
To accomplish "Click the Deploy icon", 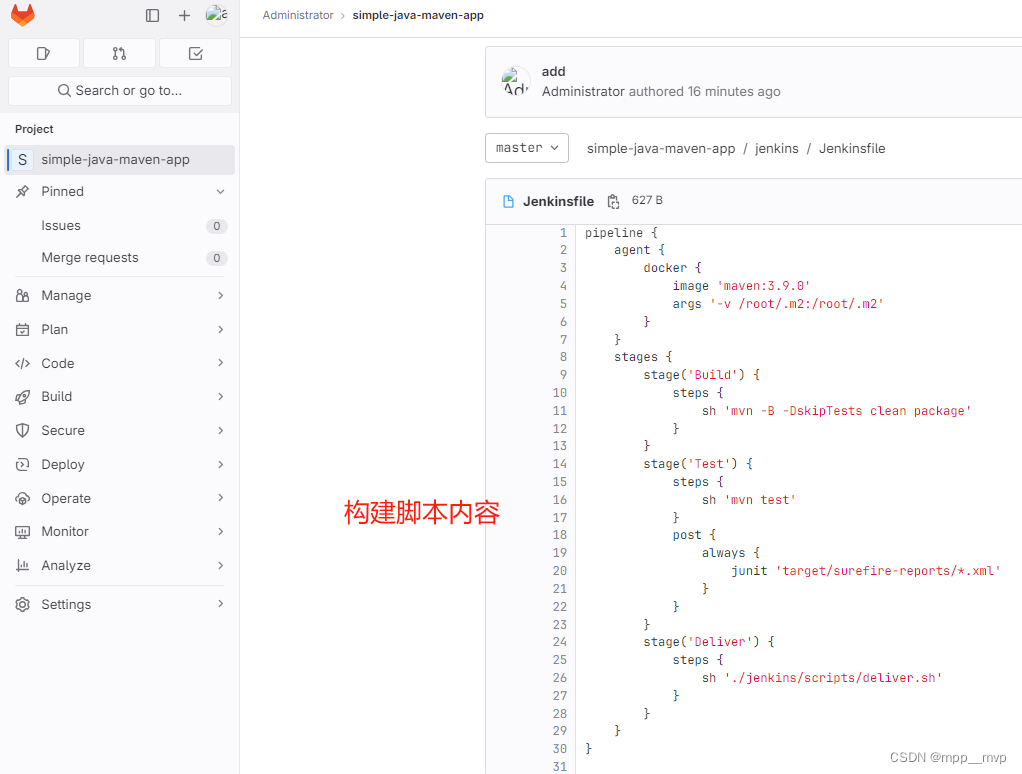I will (x=23, y=465).
